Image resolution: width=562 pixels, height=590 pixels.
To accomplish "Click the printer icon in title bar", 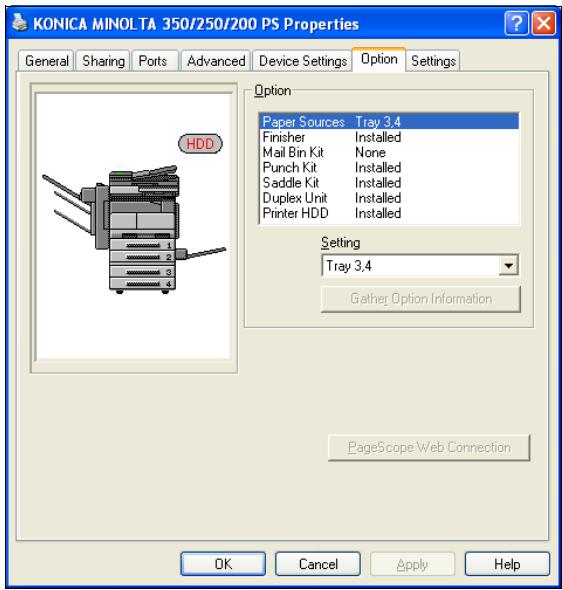I will pyautogui.click(x=20, y=23).
